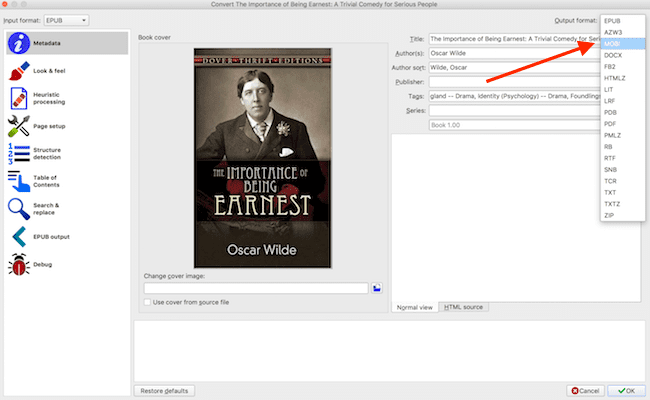
Task: Choose AZW3 in output format list
Action: (x=622, y=32)
